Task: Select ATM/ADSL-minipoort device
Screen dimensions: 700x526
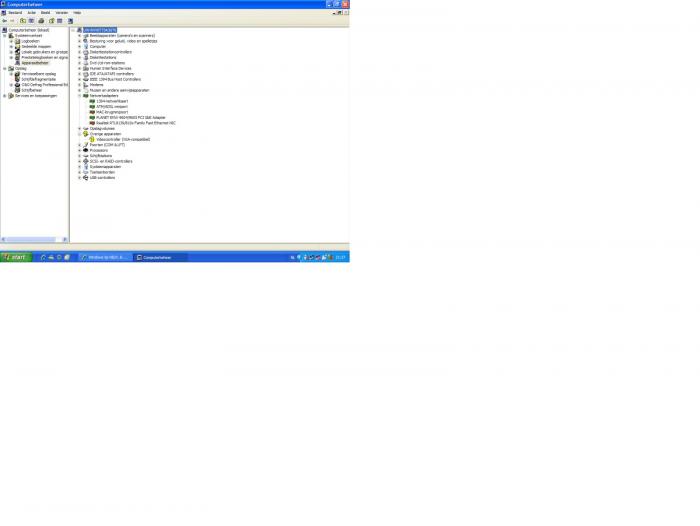Action: [112, 107]
